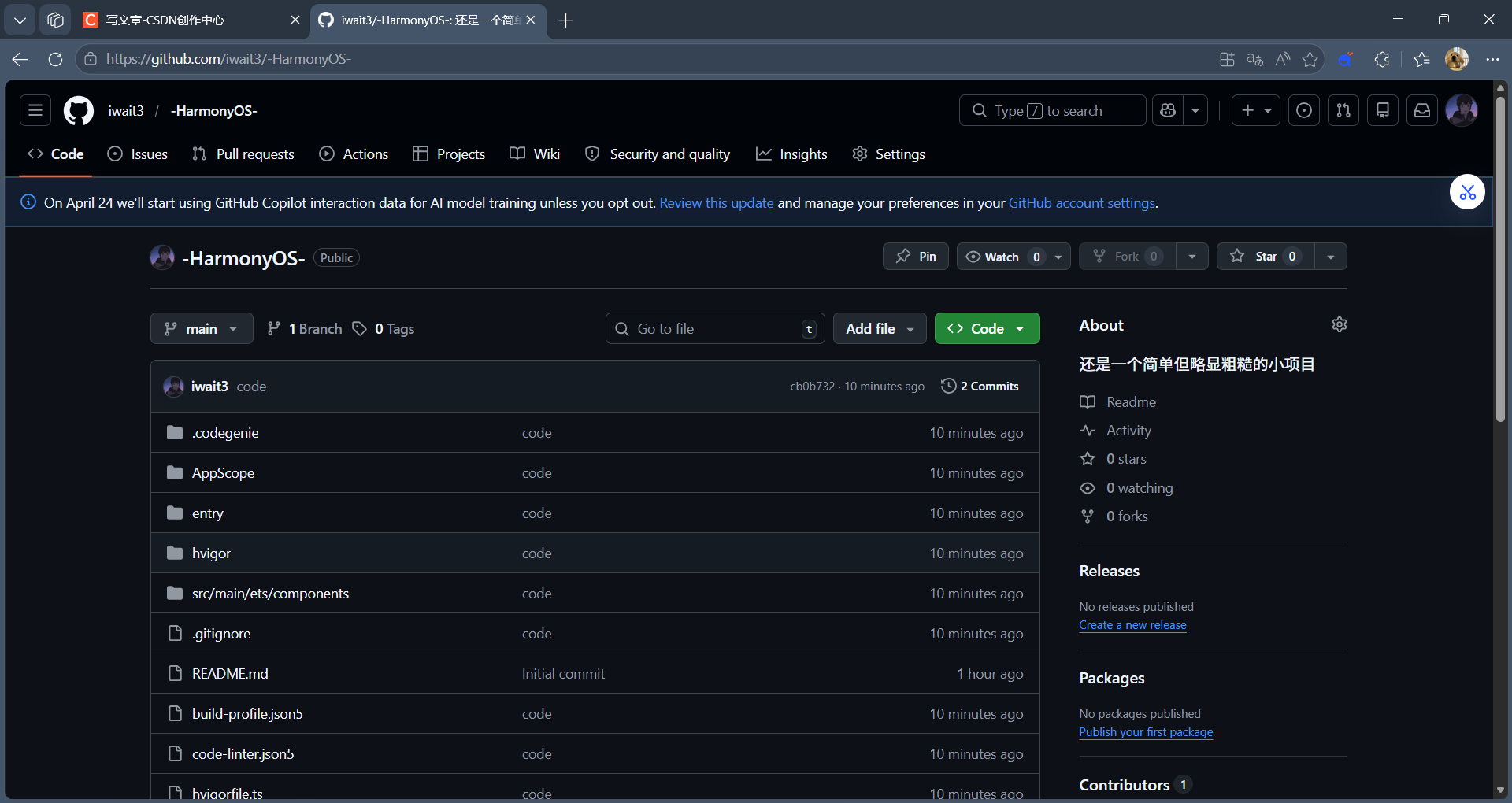Focus the Go to file field
The image size is (1512, 803).
pos(715,328)
